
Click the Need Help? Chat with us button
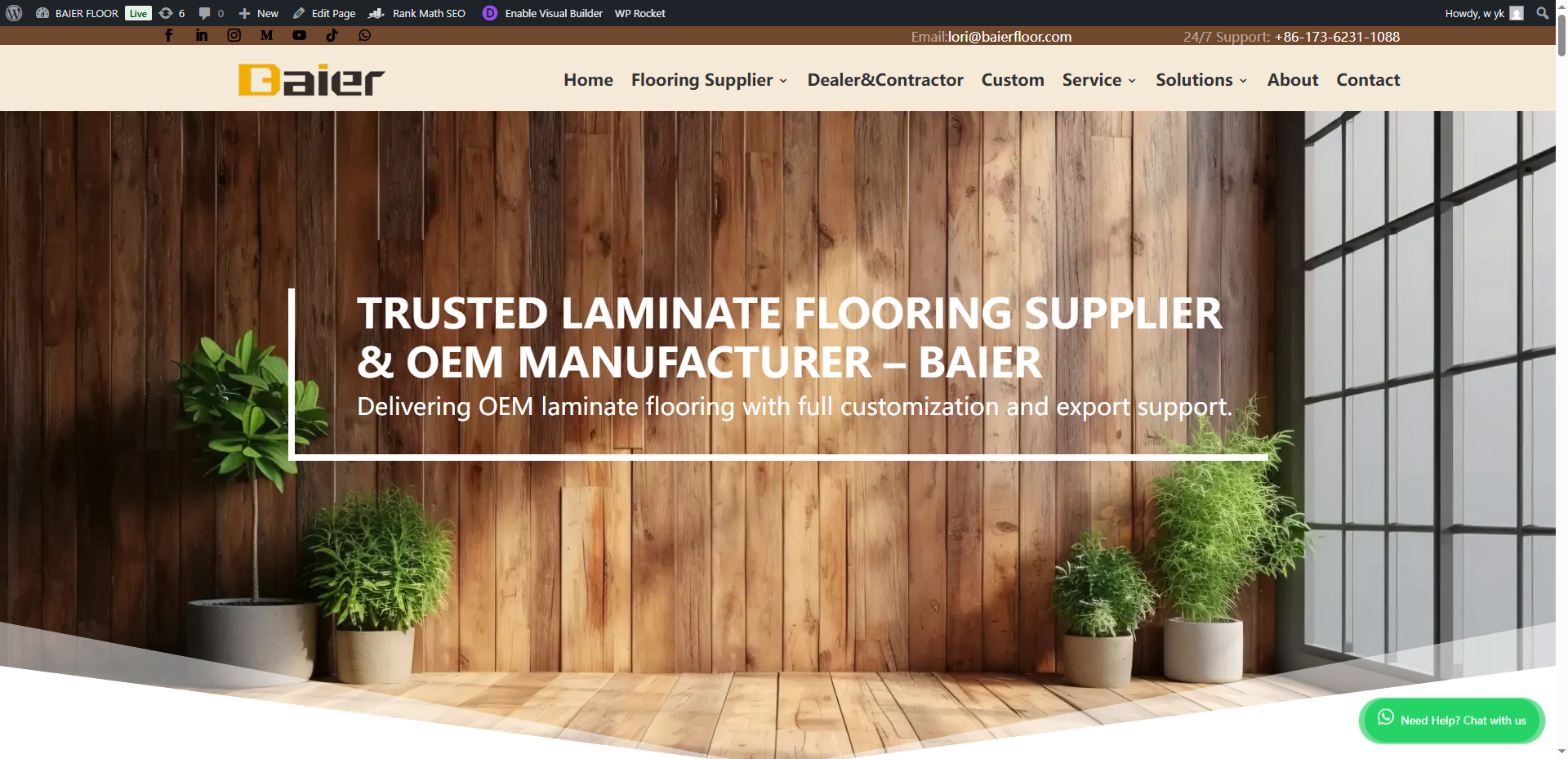point(1452,721)
